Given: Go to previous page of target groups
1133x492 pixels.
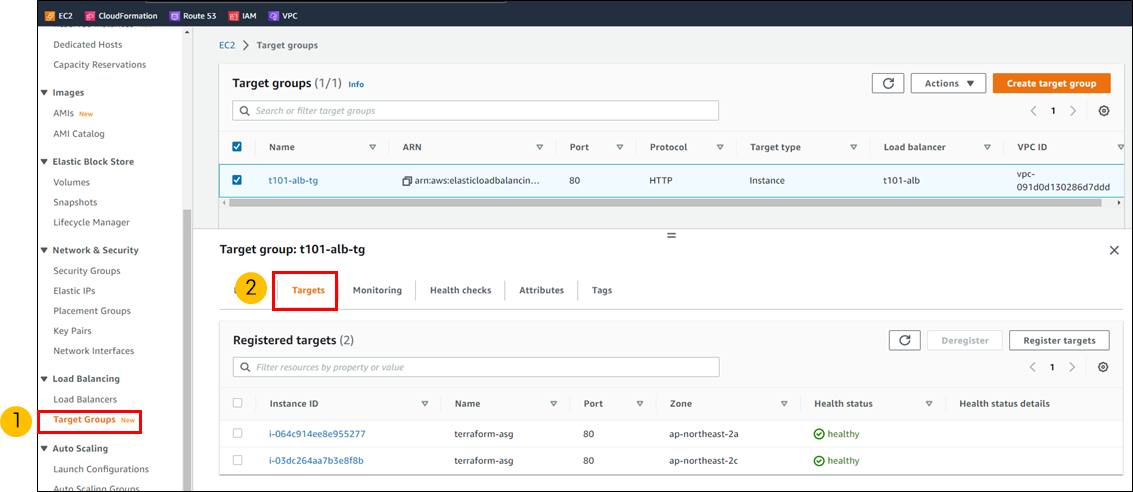Looking at the screenshot, I should tap(1034, 111).
